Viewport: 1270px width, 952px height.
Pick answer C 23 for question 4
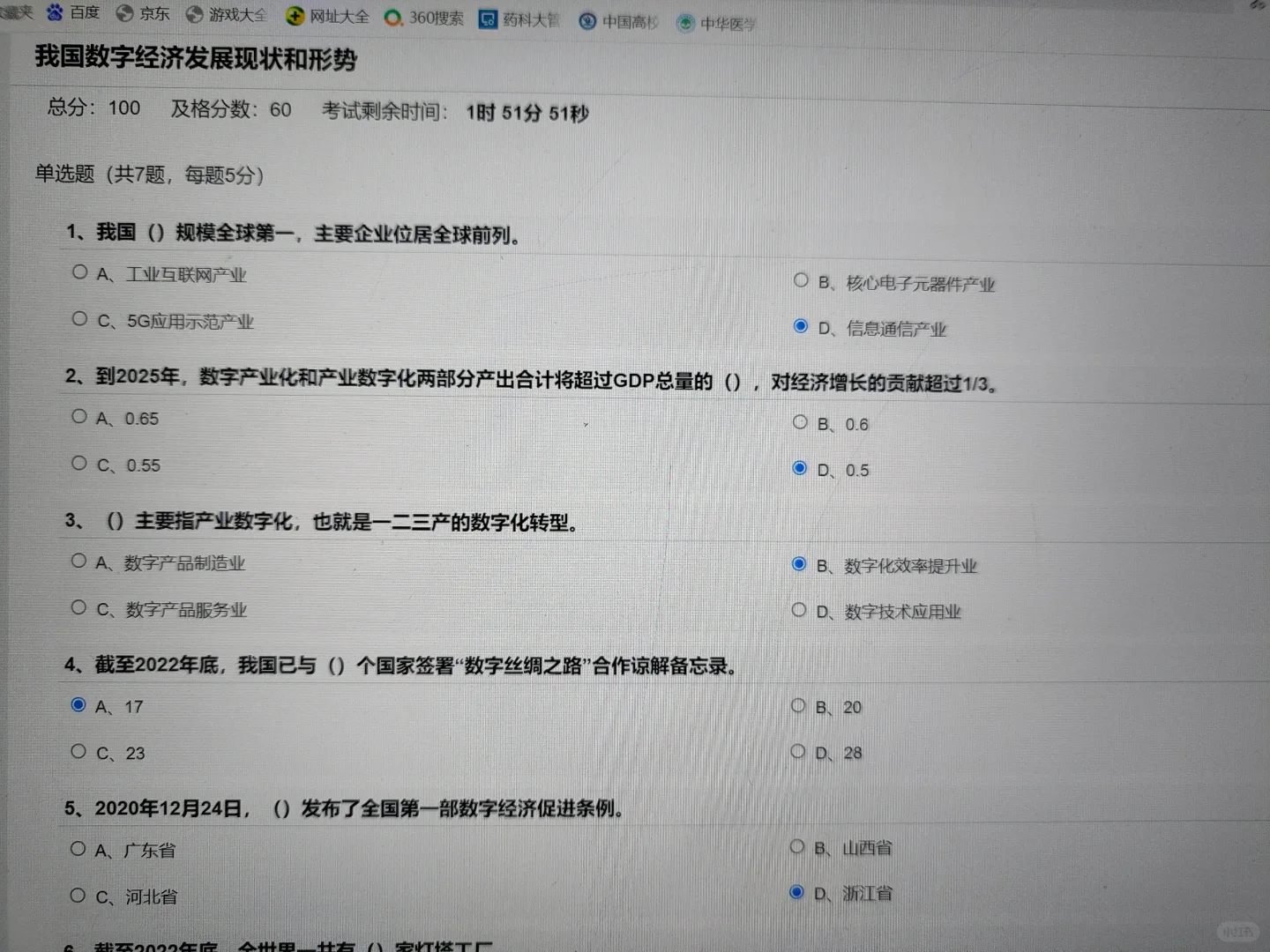click(x=78, y=751)
